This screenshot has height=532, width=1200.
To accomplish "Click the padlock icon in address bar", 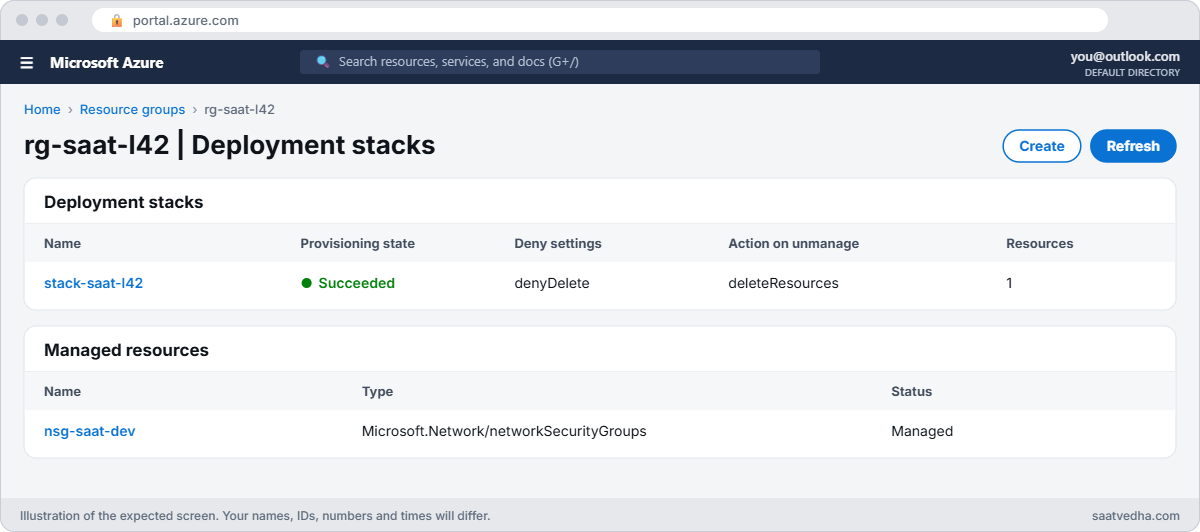I will (117, 20).
